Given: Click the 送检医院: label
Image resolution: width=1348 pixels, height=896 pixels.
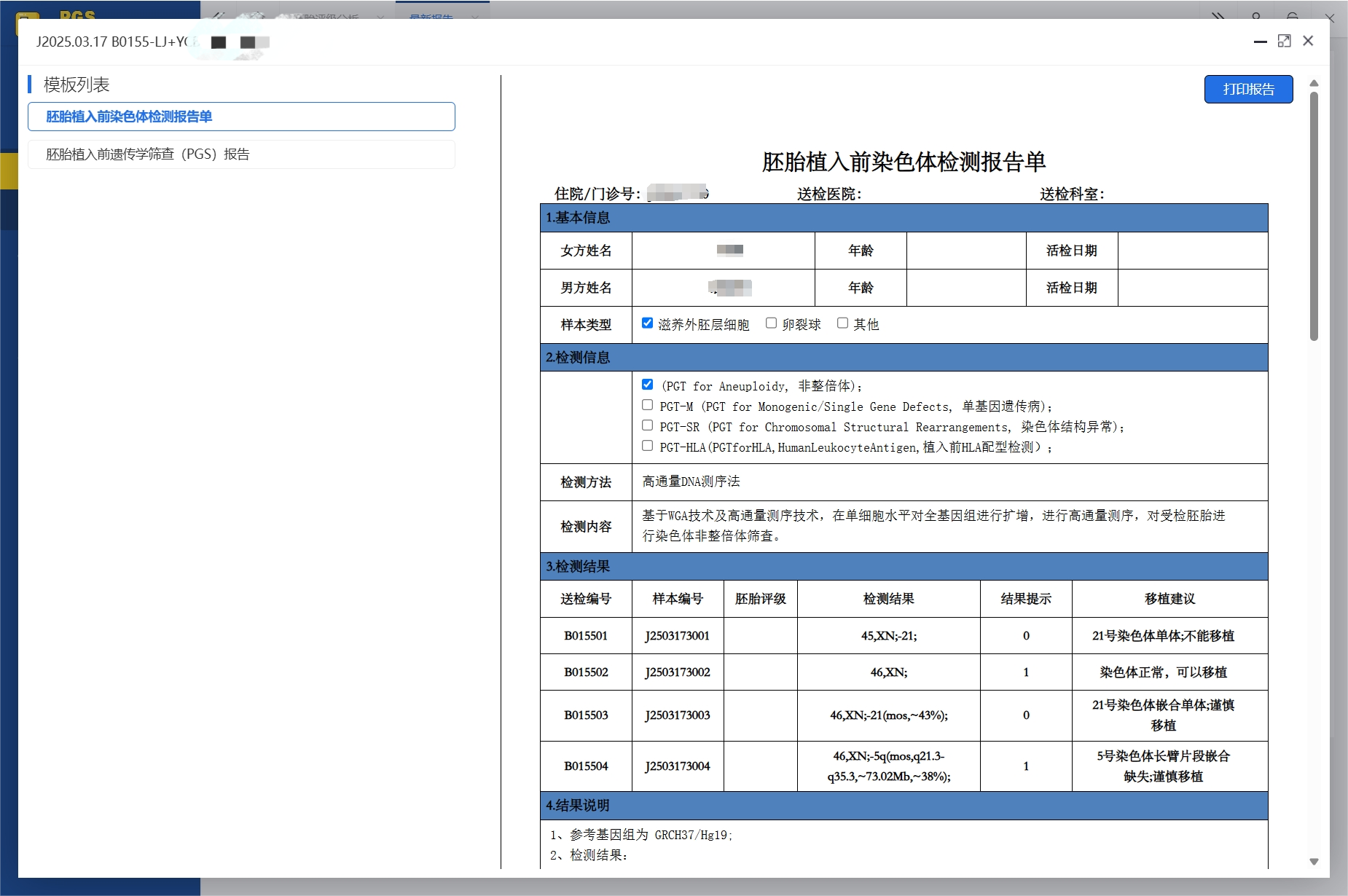Looking at the screenshot, I should (x=829, y=194).
